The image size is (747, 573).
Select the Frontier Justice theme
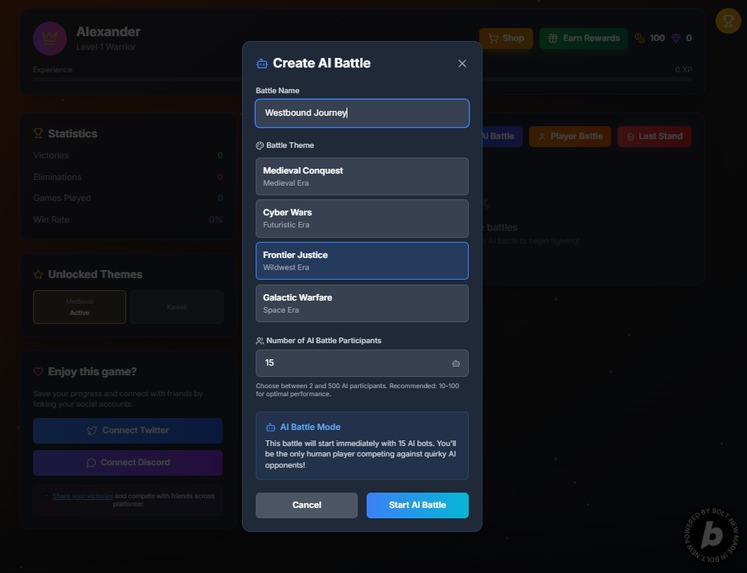(x=362, y=261)
